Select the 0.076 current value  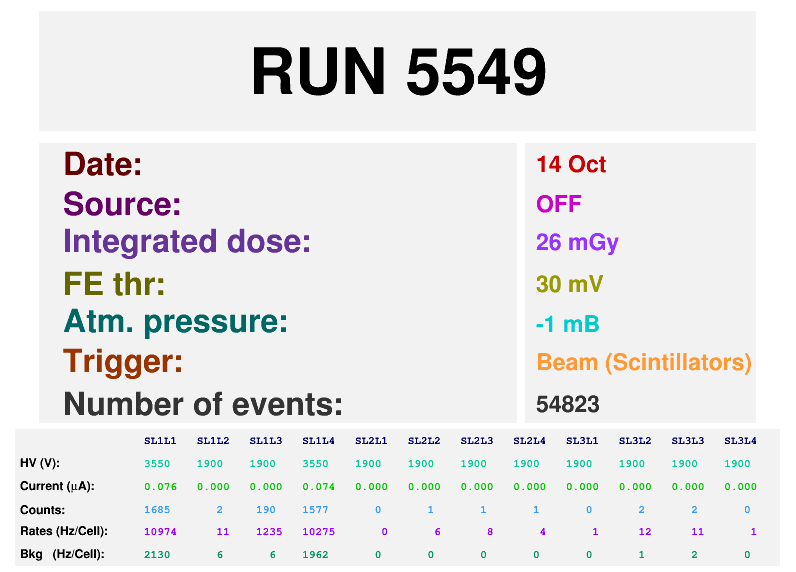point(160,487)
